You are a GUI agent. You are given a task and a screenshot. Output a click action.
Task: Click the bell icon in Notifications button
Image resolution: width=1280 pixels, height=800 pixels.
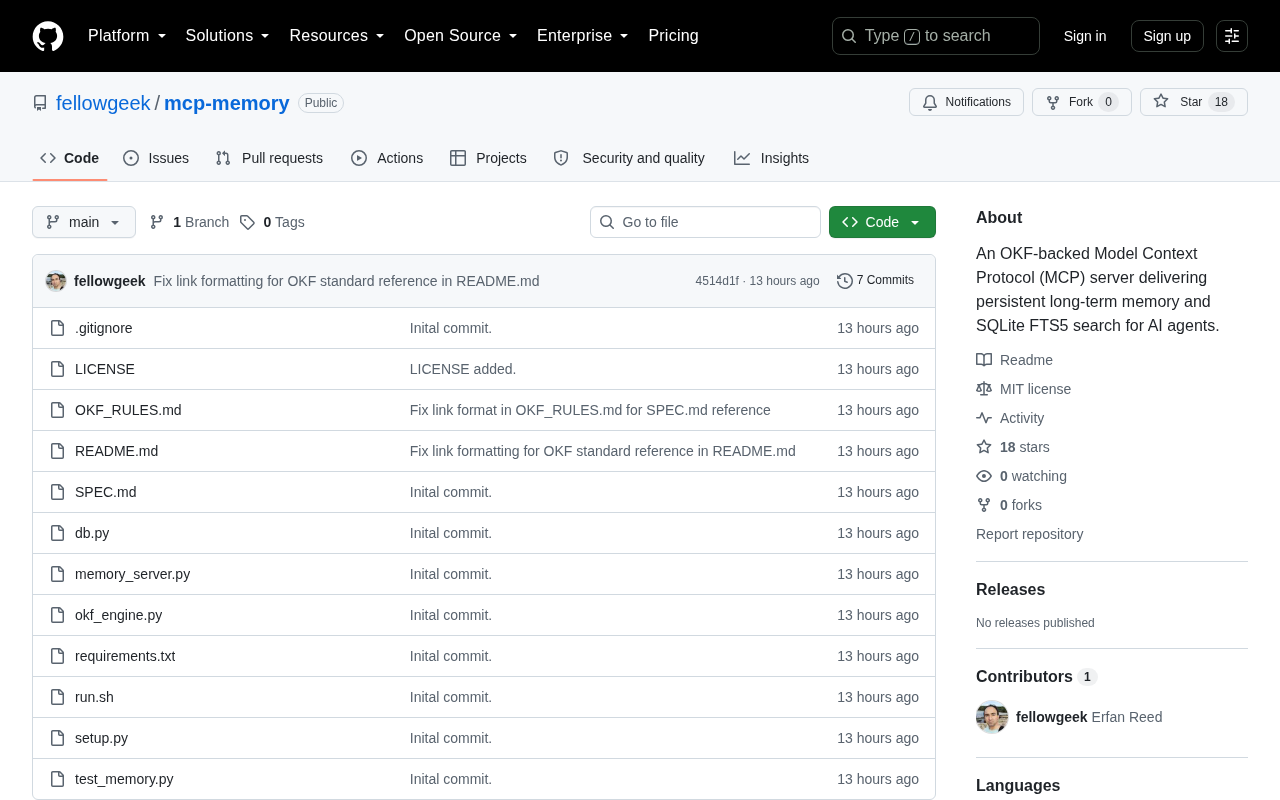[930, 102]
